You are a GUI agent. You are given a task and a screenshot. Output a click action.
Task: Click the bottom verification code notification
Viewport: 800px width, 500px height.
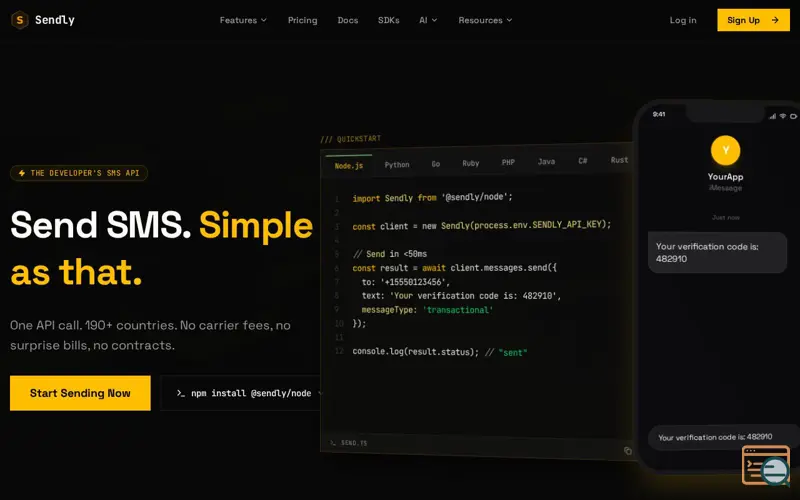pos(722,437)
